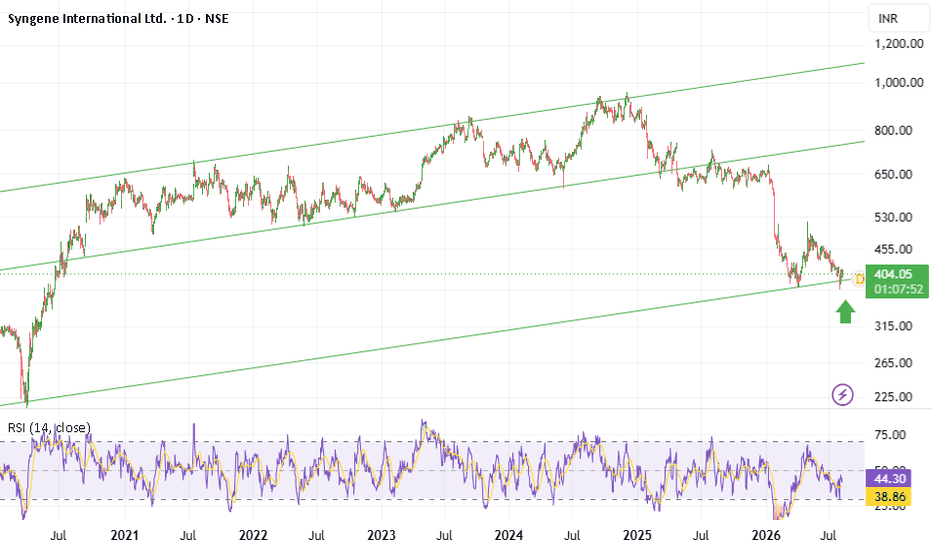This screenshot has width=932, height=550.
Task: Click the 225.00 price axis label
Action: point(893,397)
